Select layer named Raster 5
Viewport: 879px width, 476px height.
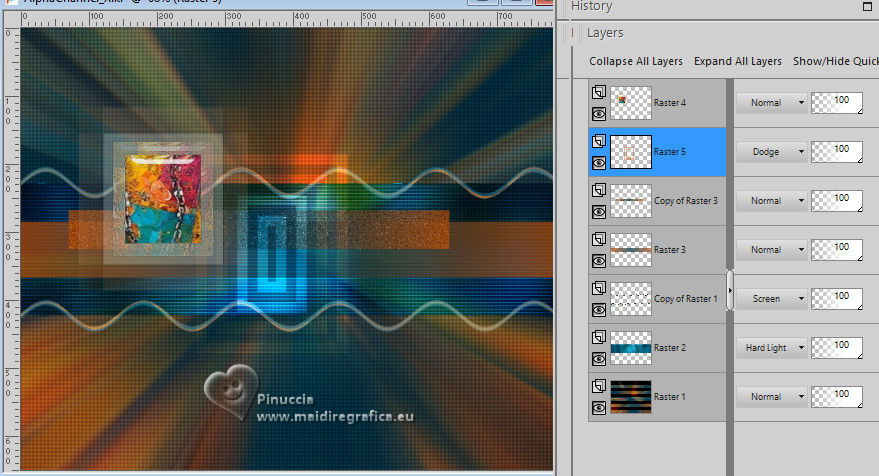(670, 151)
